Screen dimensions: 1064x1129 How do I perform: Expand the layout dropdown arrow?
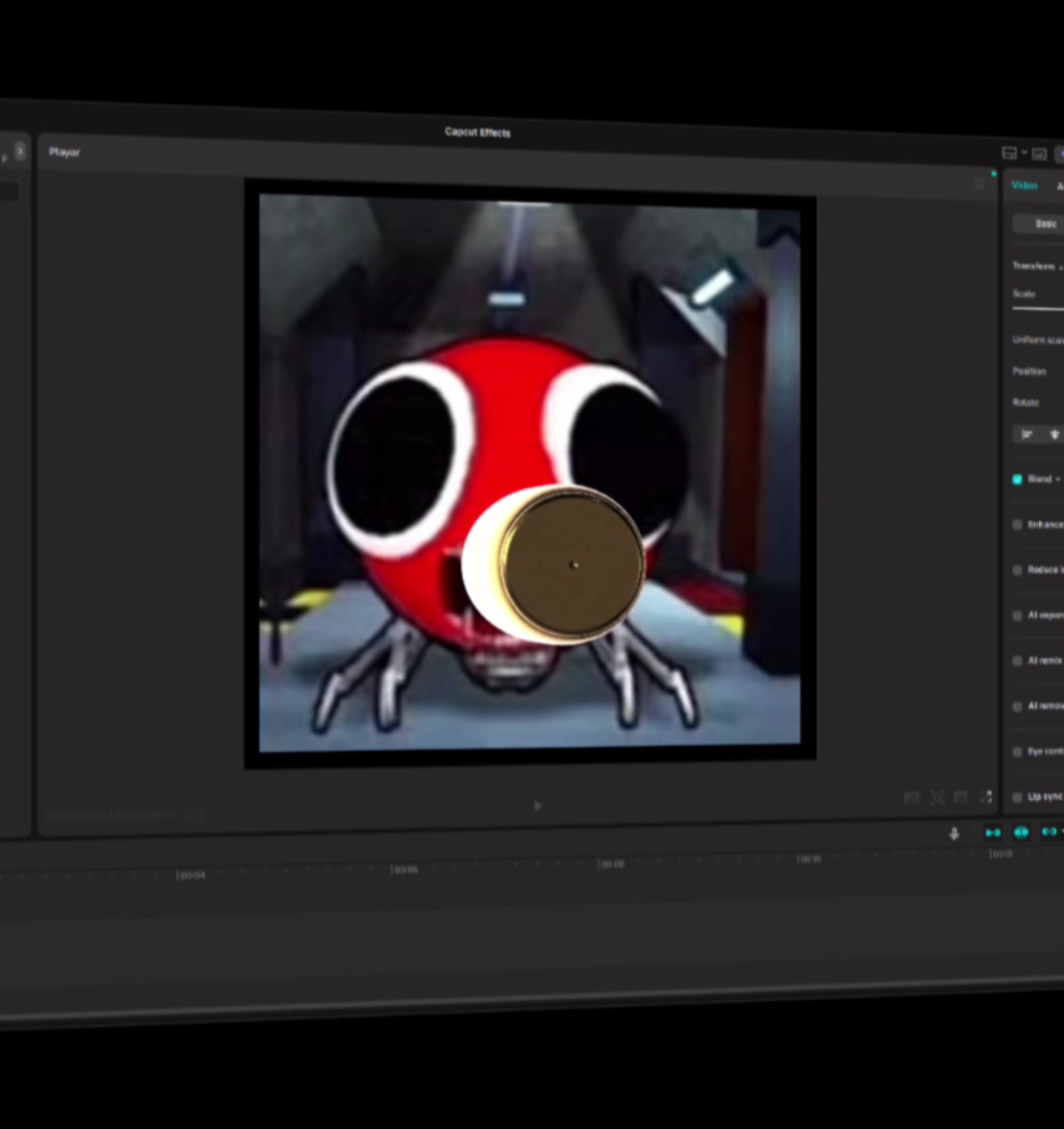[1024, 153]
